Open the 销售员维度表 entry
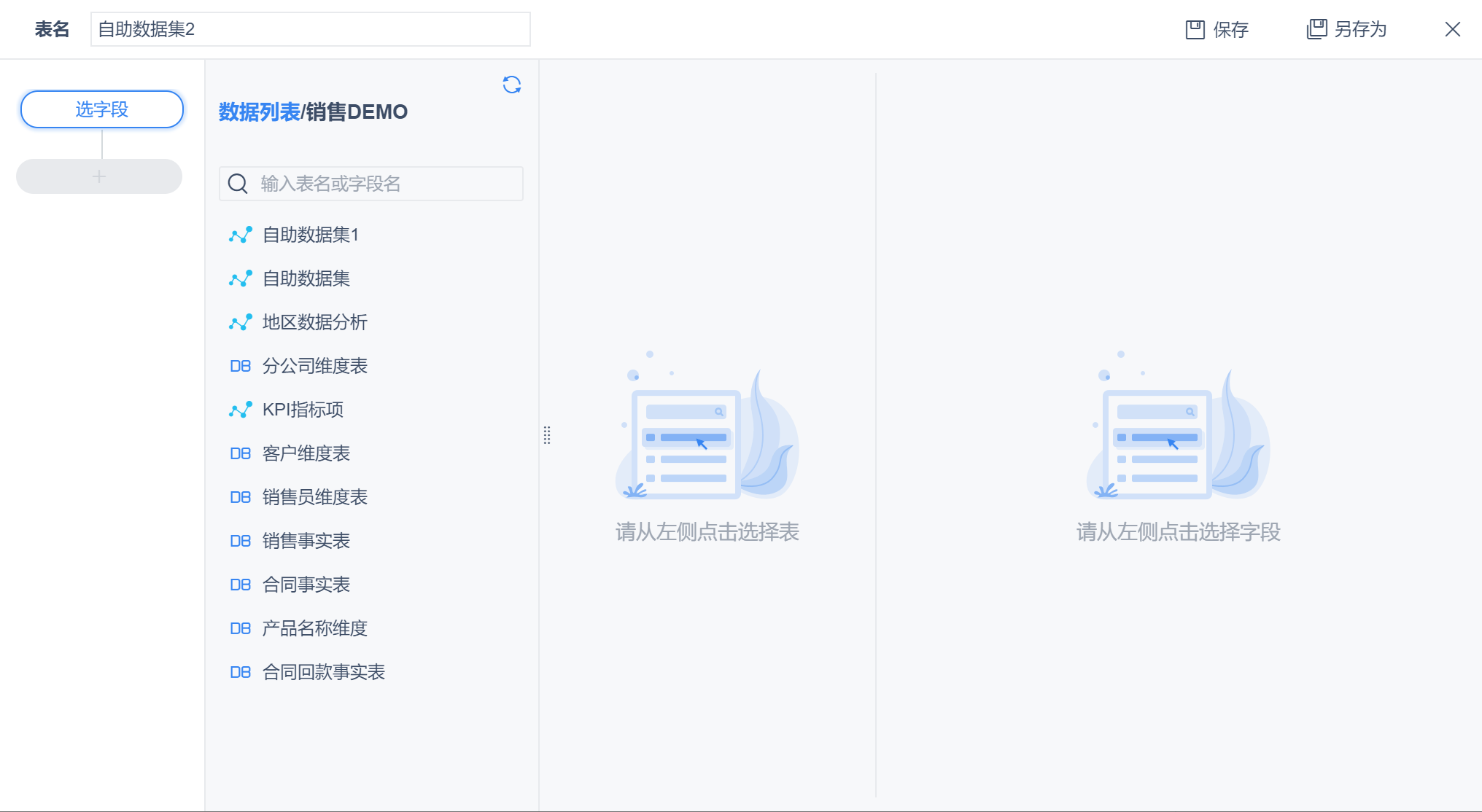Screen dimensions: 1482x812 point(314,497)
